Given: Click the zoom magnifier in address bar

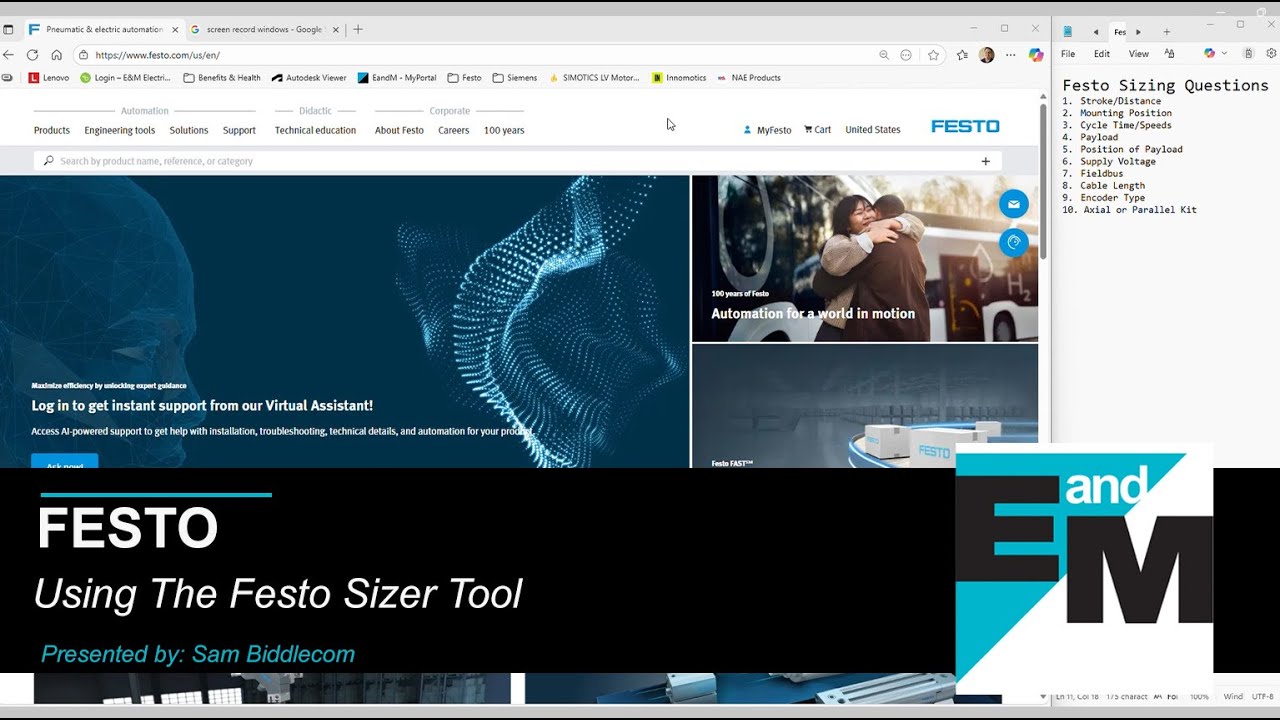Looking at the screenshot, I should 883,55.
